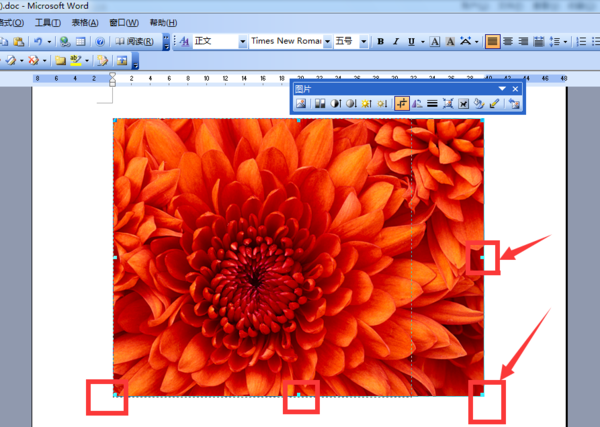Choose picture Line Style
This screenshot has height=427, width=600.
[432, 103]
